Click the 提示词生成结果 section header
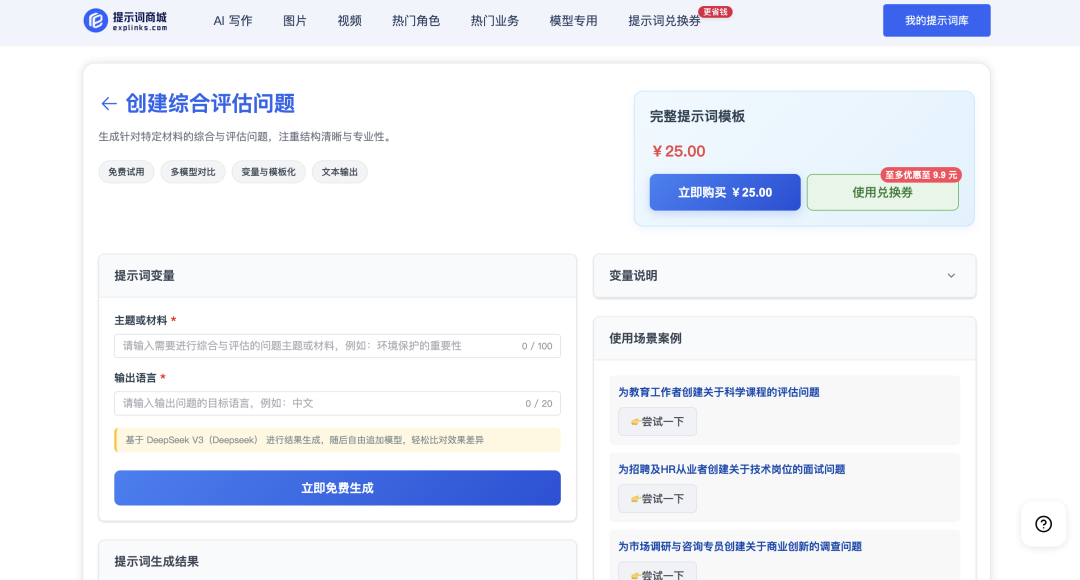This screenshot has width=1080, height=580. pos(338,561)
